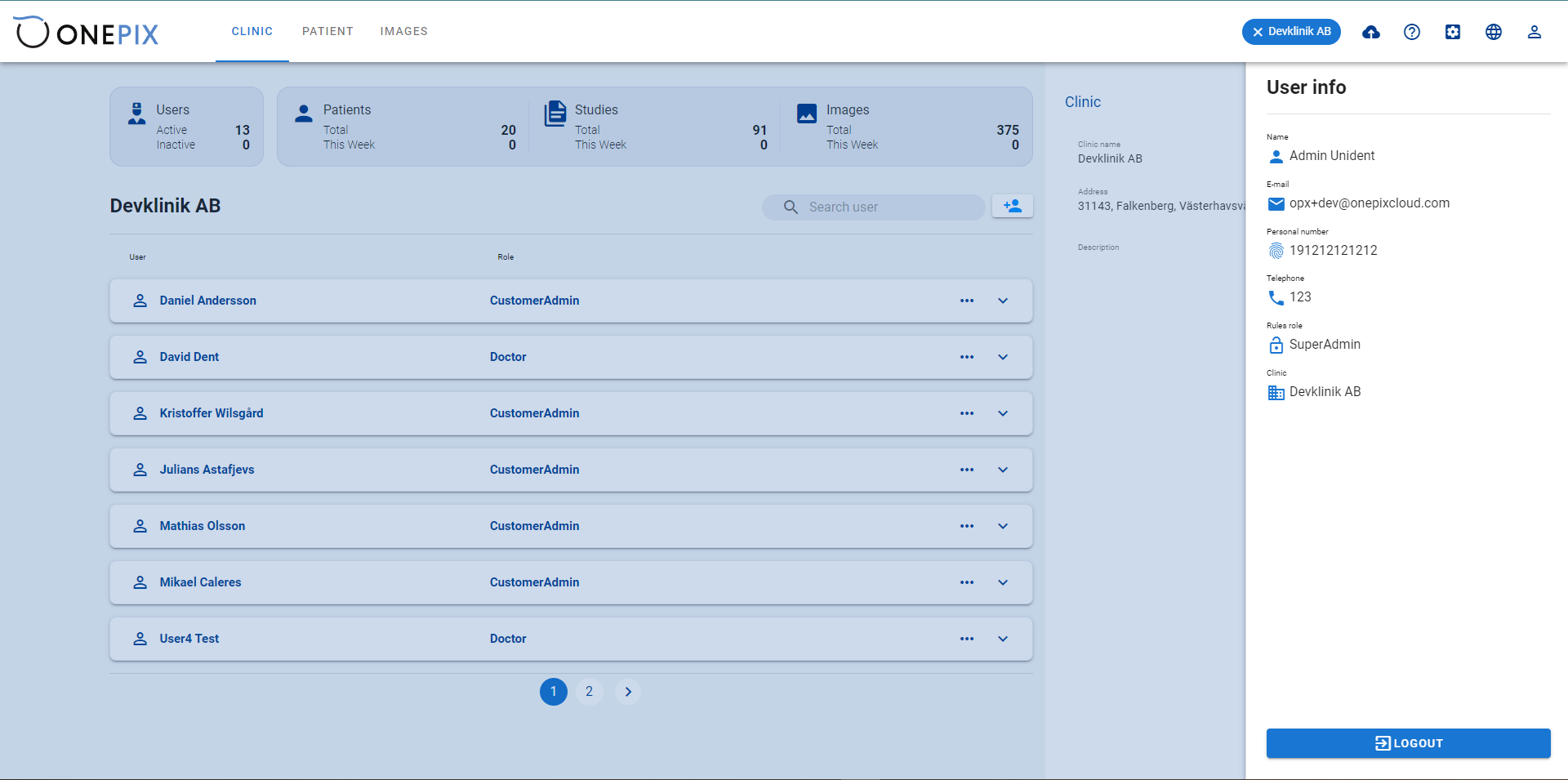Click the LOGOUT button
The height and width of the screenshot is (780, 1568).
(x=1408, y=743)
